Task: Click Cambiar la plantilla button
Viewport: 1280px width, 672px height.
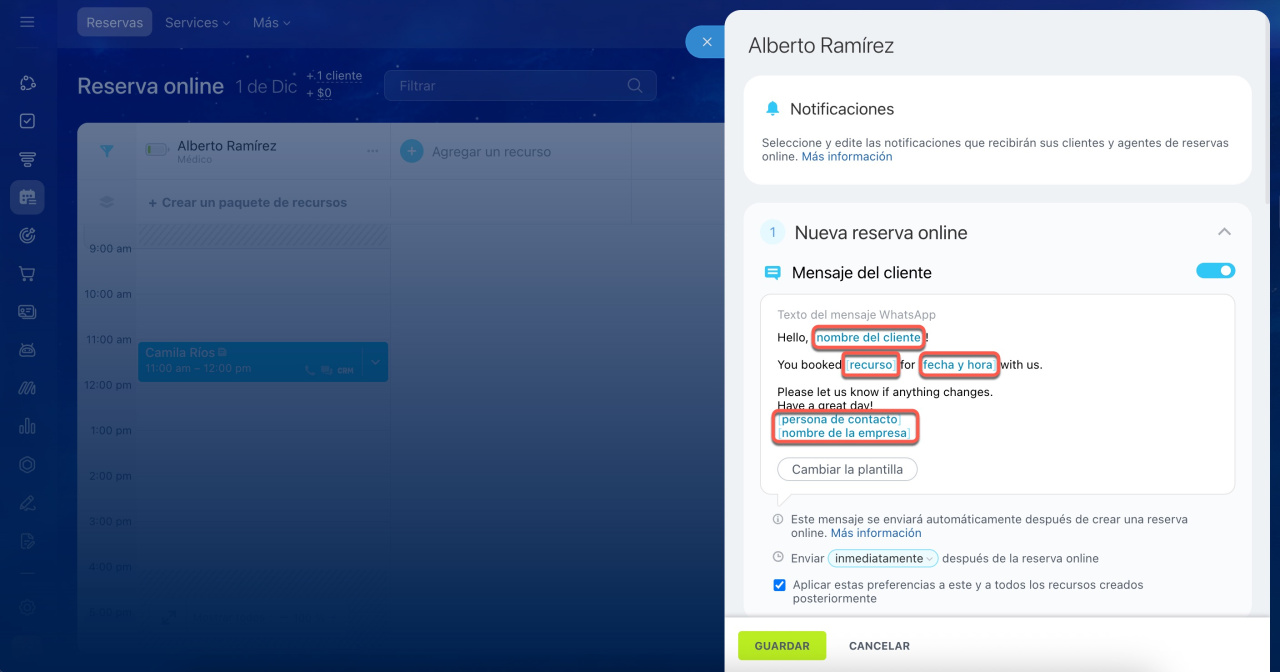Action: [847, 469]
